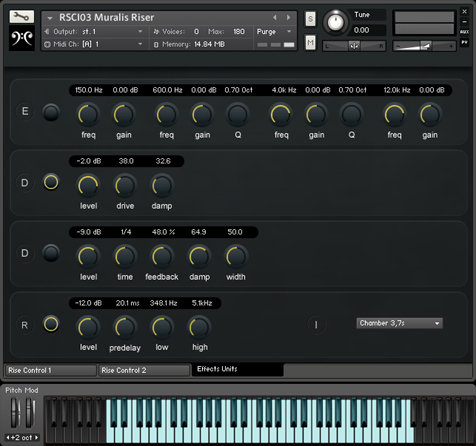Click the delay width knob
476x446 pixels.
pos(236,257)
